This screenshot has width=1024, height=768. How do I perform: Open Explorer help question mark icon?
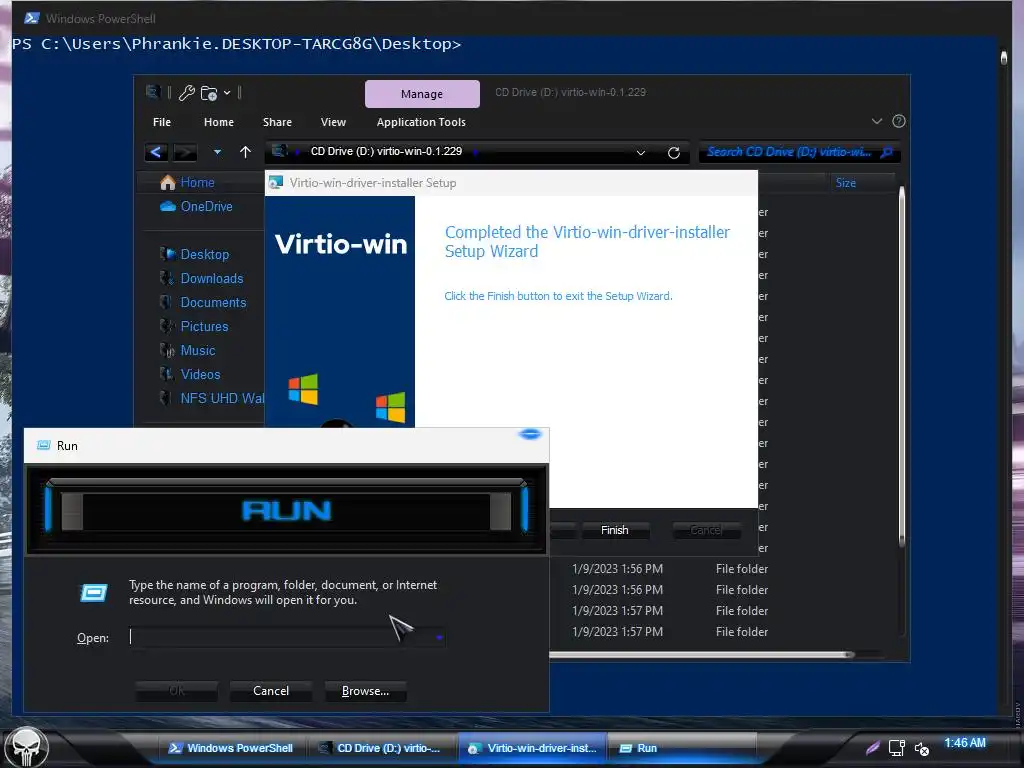click(x=899, y=121)
